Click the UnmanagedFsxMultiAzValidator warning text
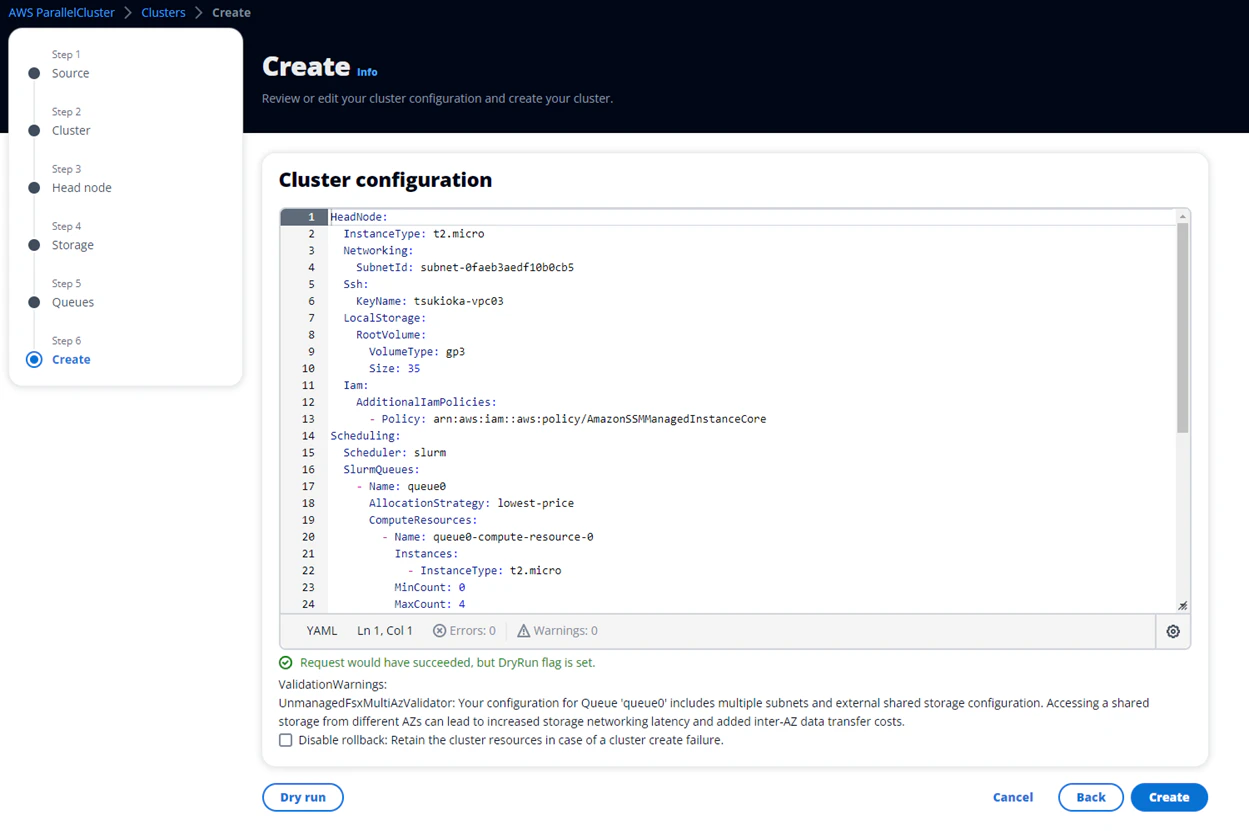 (713, 712)
